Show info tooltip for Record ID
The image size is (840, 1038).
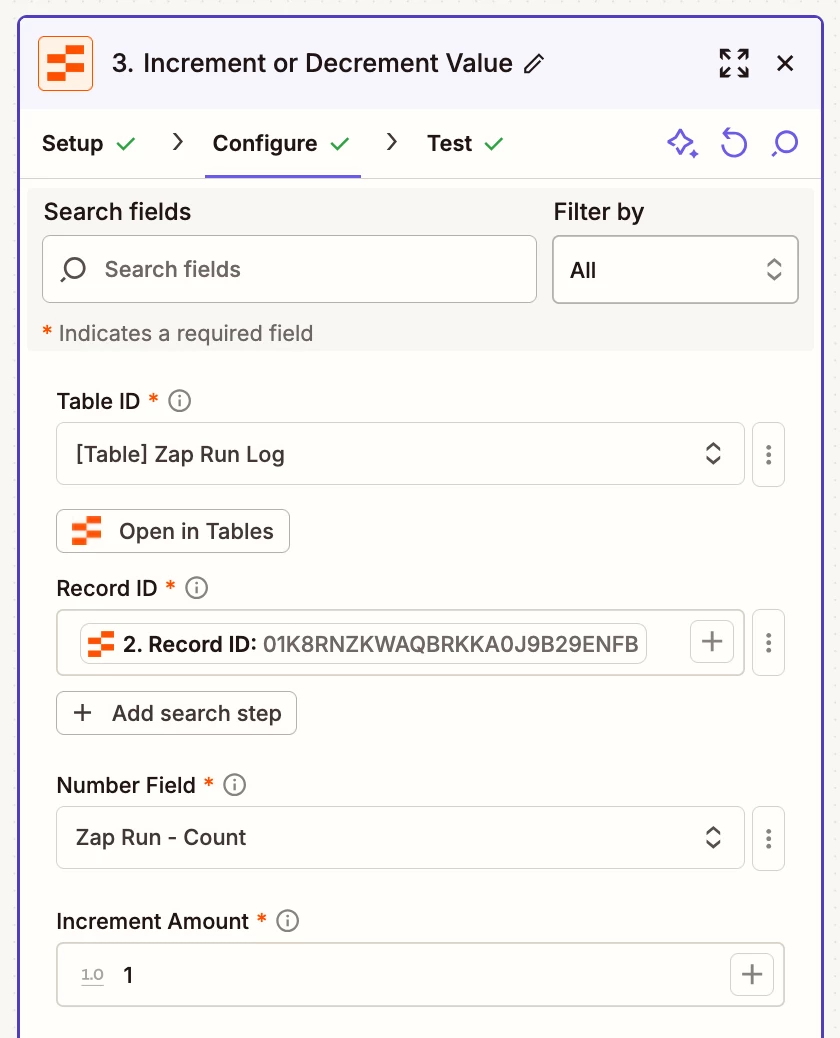pos(197,588)
